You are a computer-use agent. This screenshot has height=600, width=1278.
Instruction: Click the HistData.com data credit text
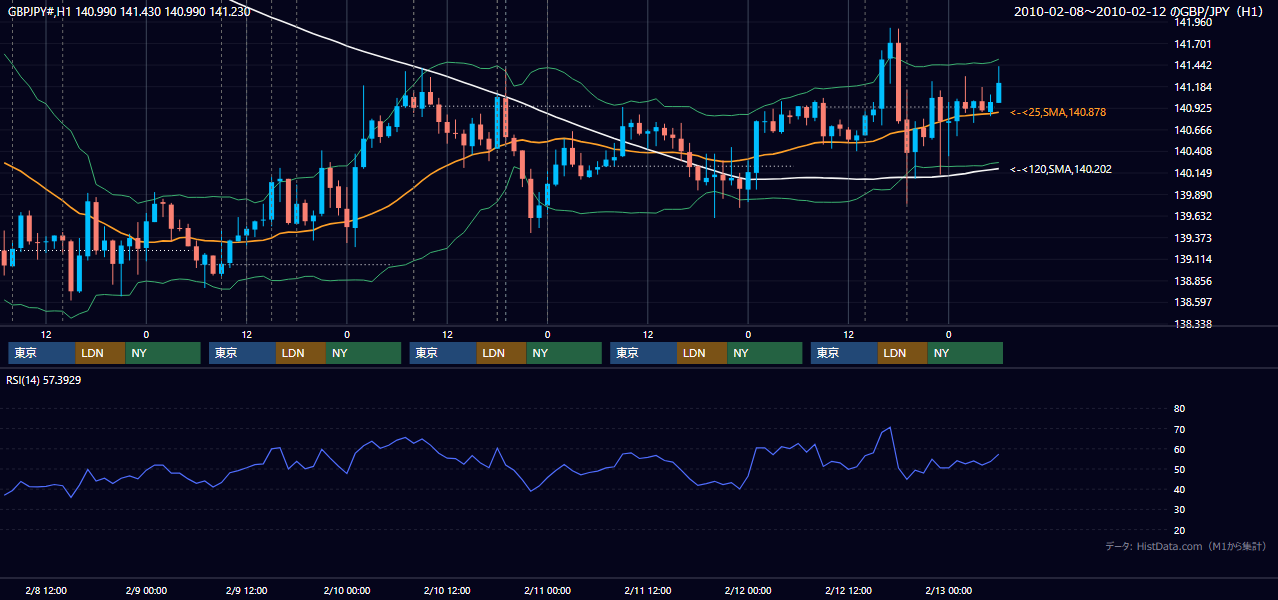[x=1186, y=547]
